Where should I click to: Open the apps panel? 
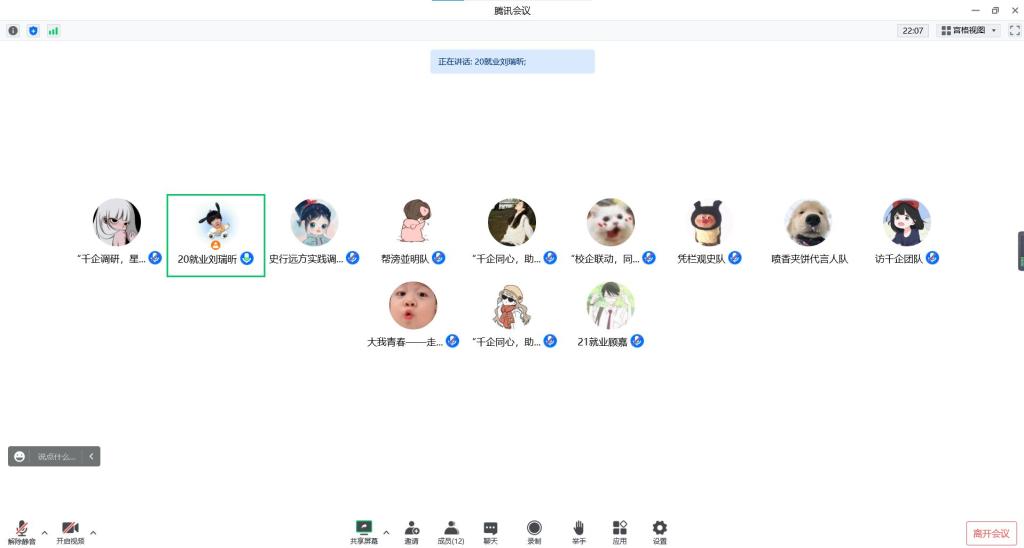point(620,532)
